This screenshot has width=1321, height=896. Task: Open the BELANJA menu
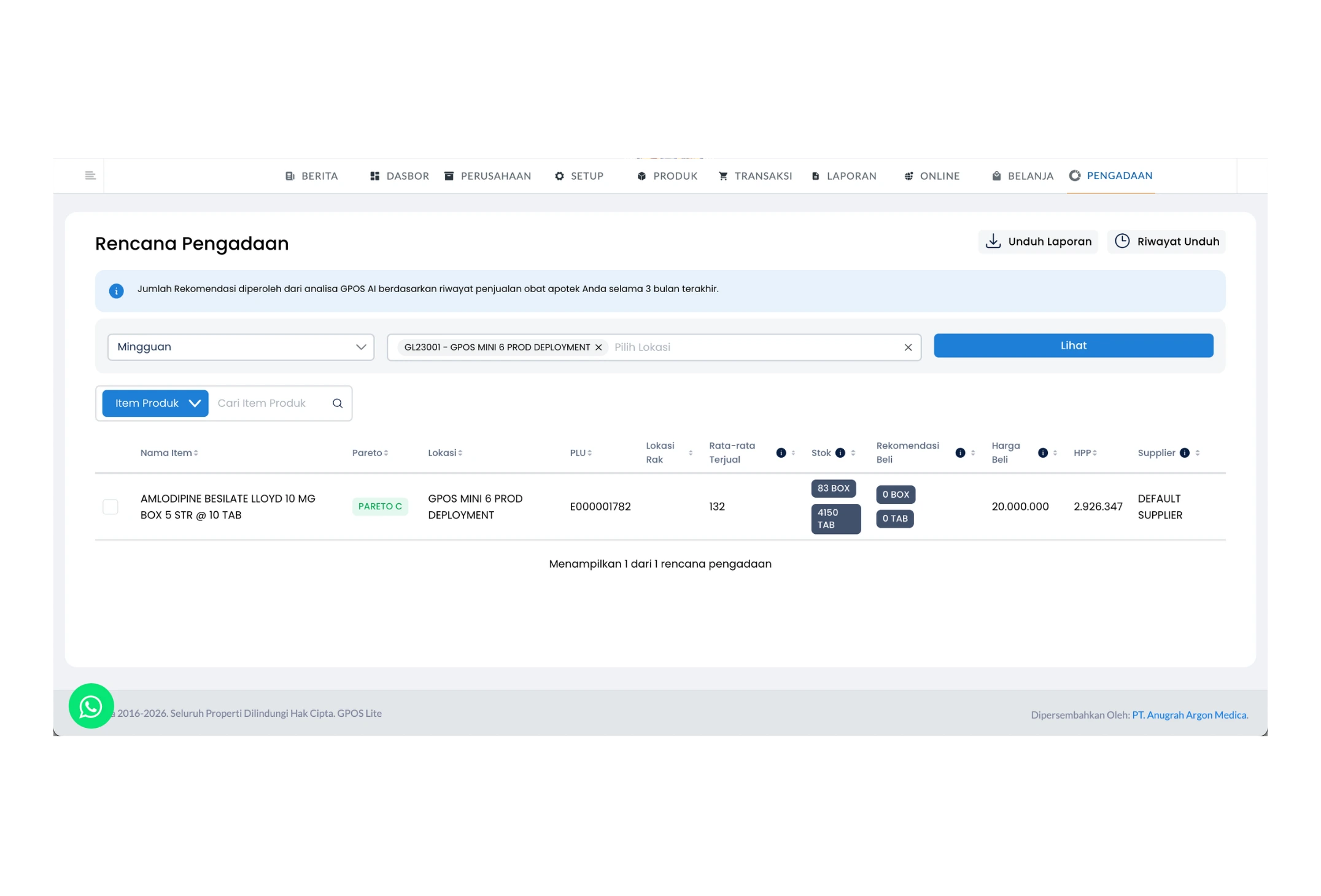[x=1023, y=176]
